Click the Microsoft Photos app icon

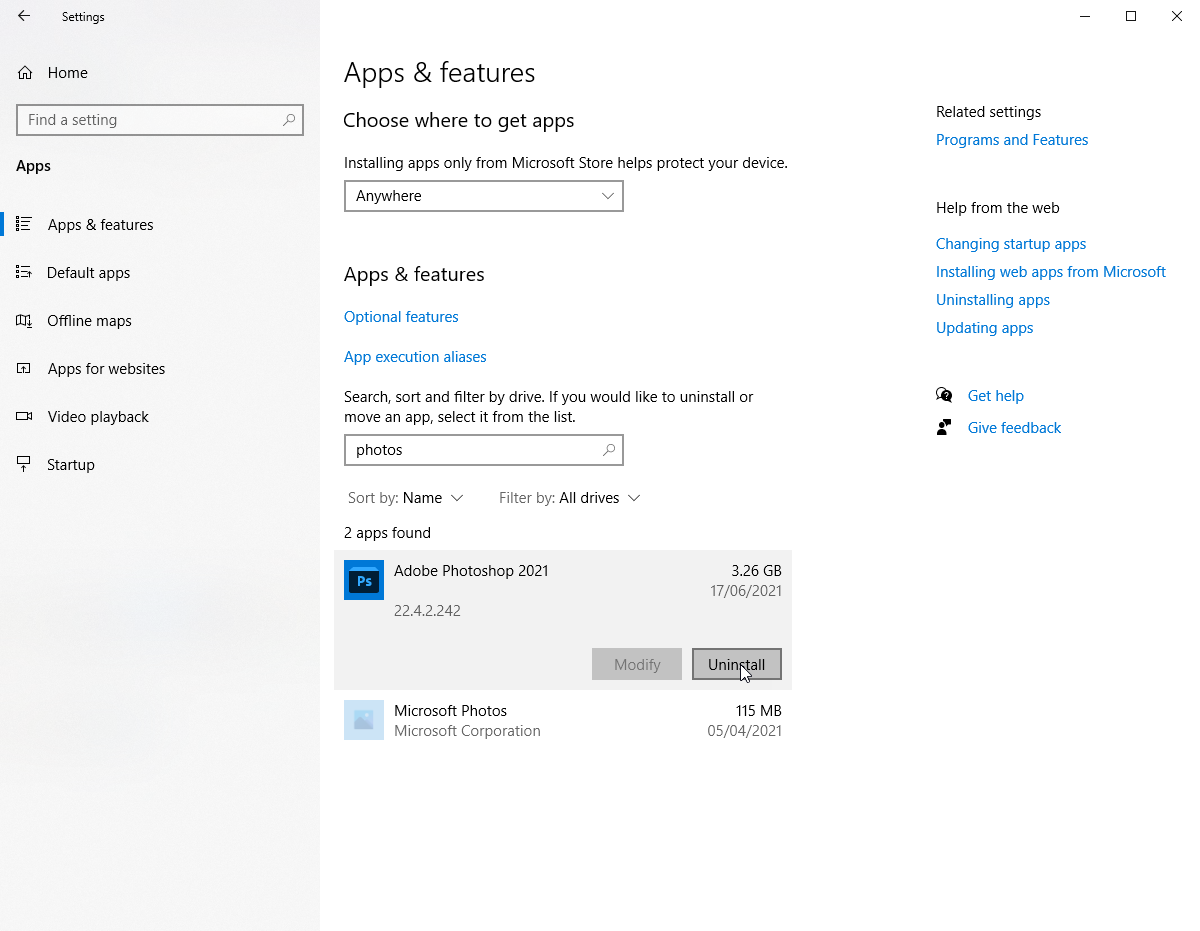pos(363,720)
